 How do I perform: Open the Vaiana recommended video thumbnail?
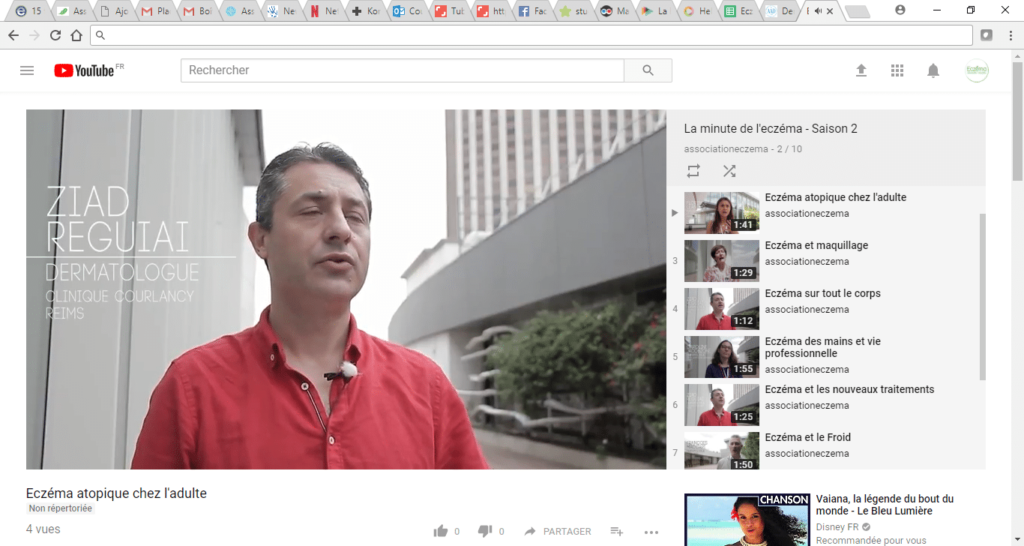point(746,520)
